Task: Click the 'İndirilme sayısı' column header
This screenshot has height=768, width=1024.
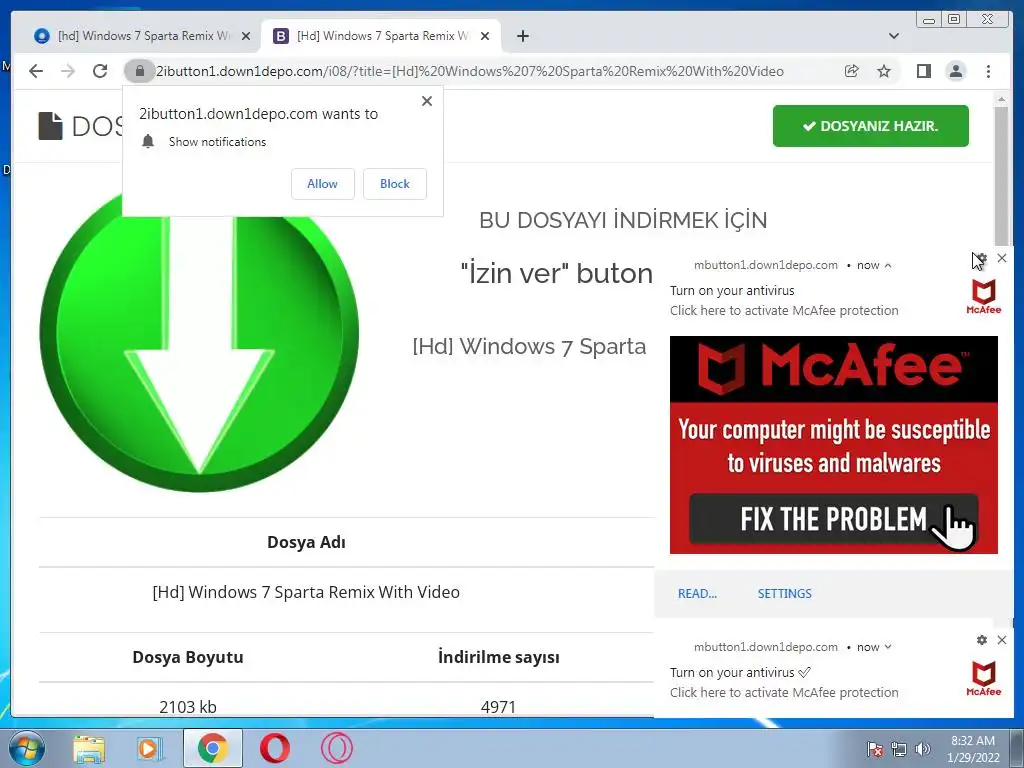Action: (x=498, y=657)
